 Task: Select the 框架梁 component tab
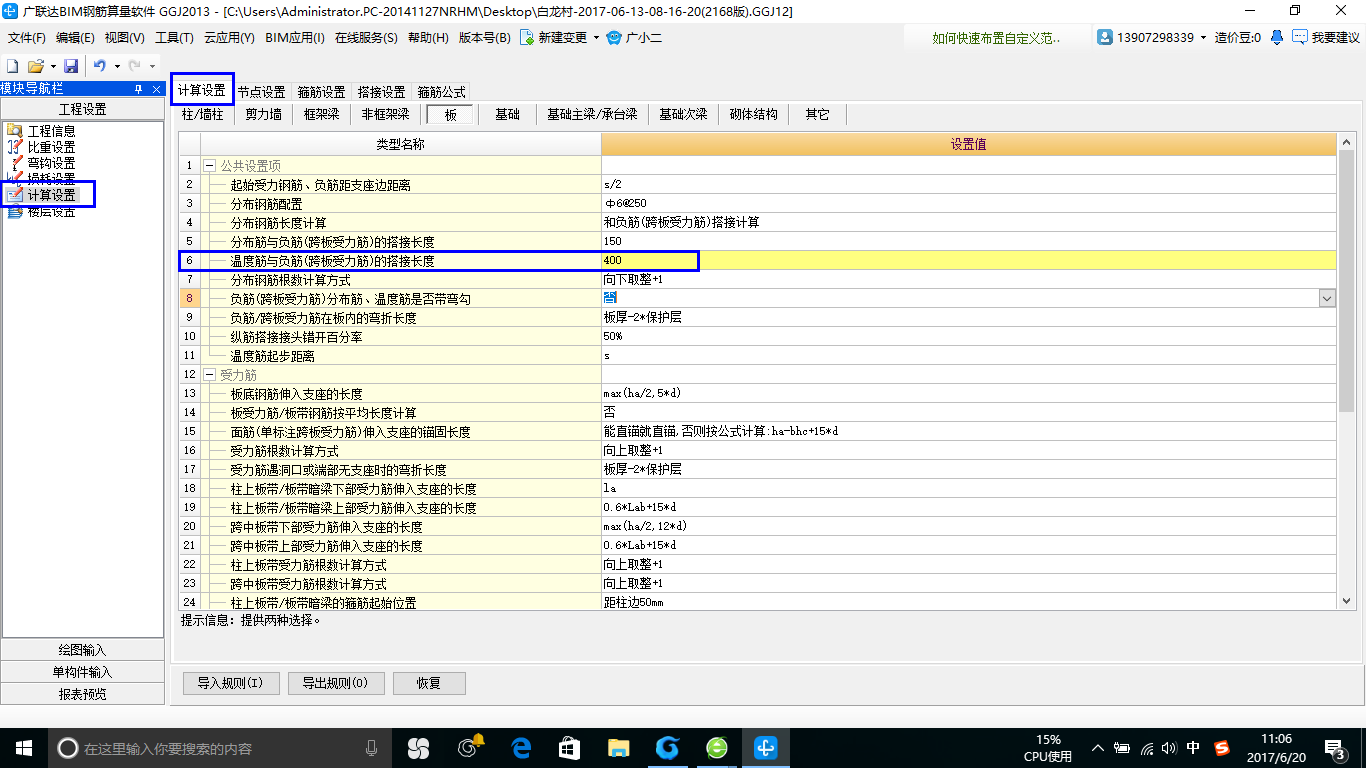[322, 114]
